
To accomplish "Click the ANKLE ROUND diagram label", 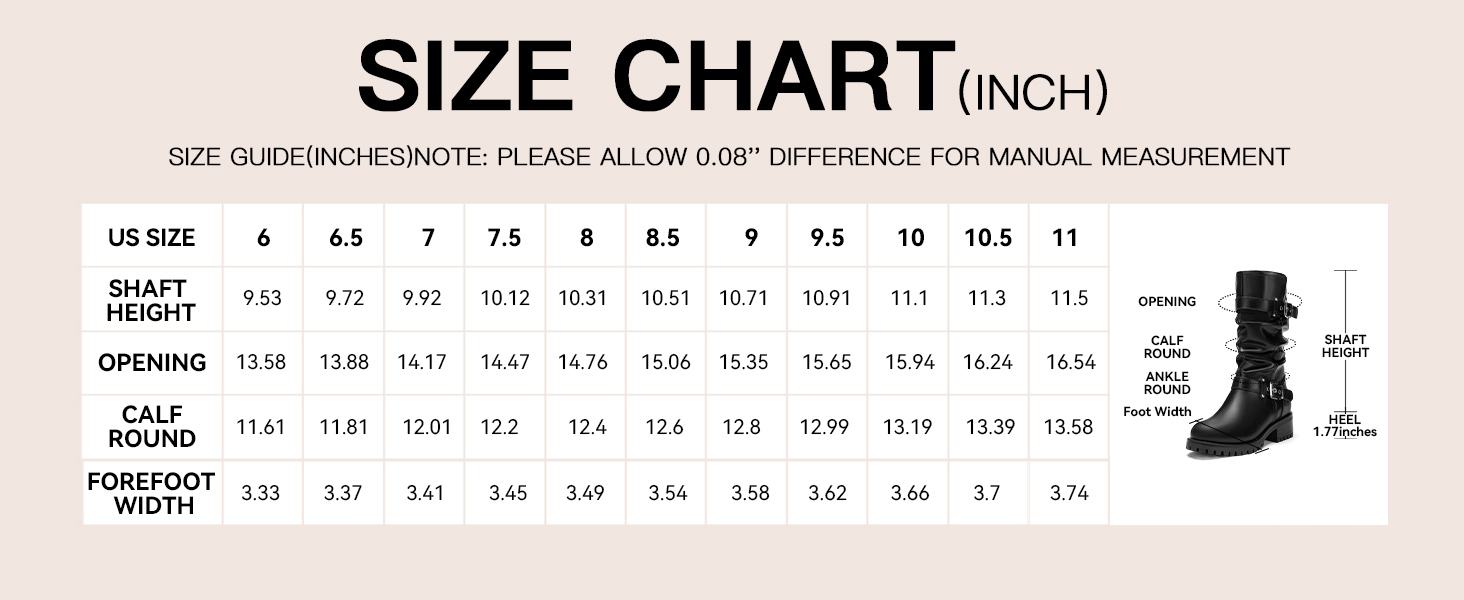I will 1167,383.
